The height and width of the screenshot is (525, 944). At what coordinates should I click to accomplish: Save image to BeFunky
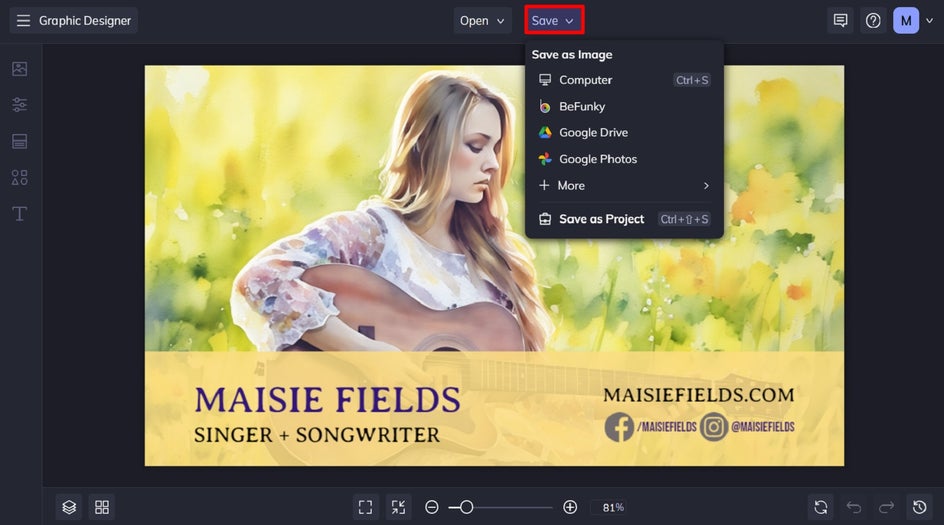624,107
